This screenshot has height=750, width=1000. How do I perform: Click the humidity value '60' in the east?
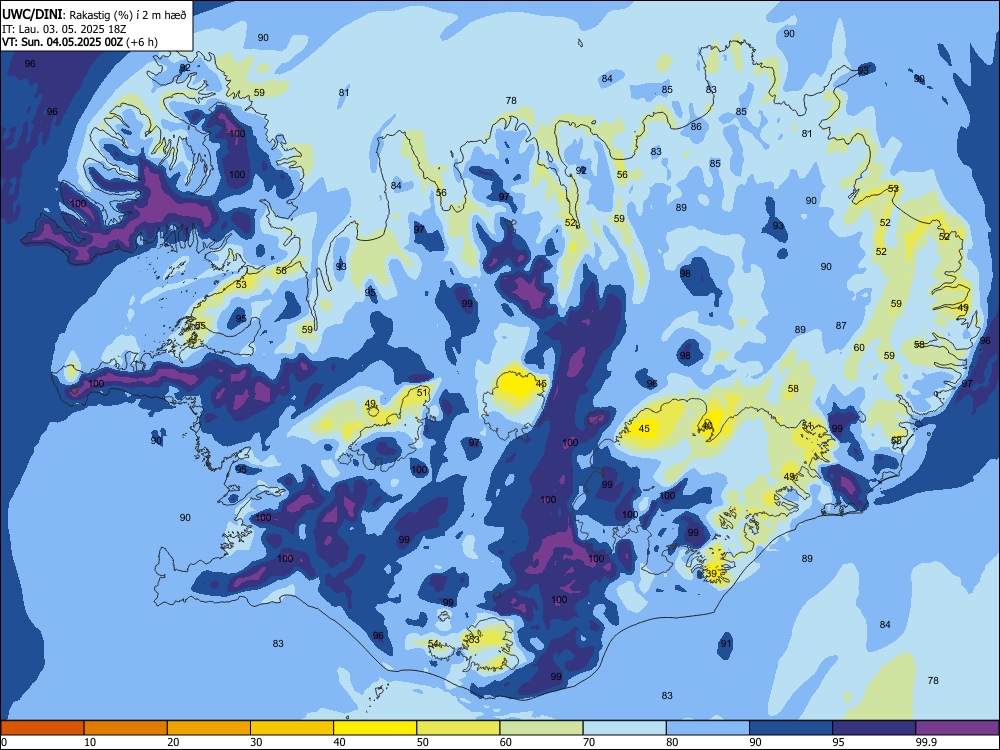(859, 348)
